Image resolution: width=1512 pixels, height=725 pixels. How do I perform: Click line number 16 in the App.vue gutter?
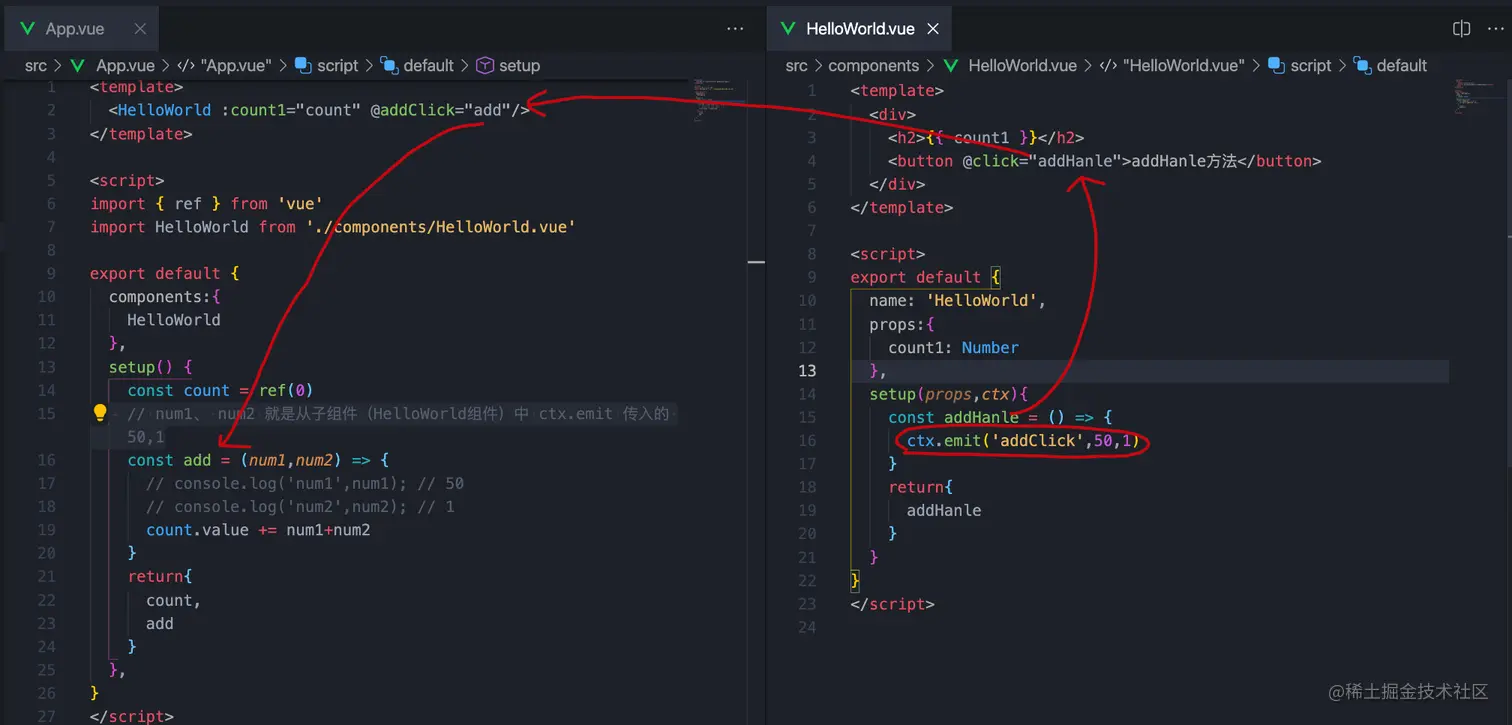[x=46, y=460]
